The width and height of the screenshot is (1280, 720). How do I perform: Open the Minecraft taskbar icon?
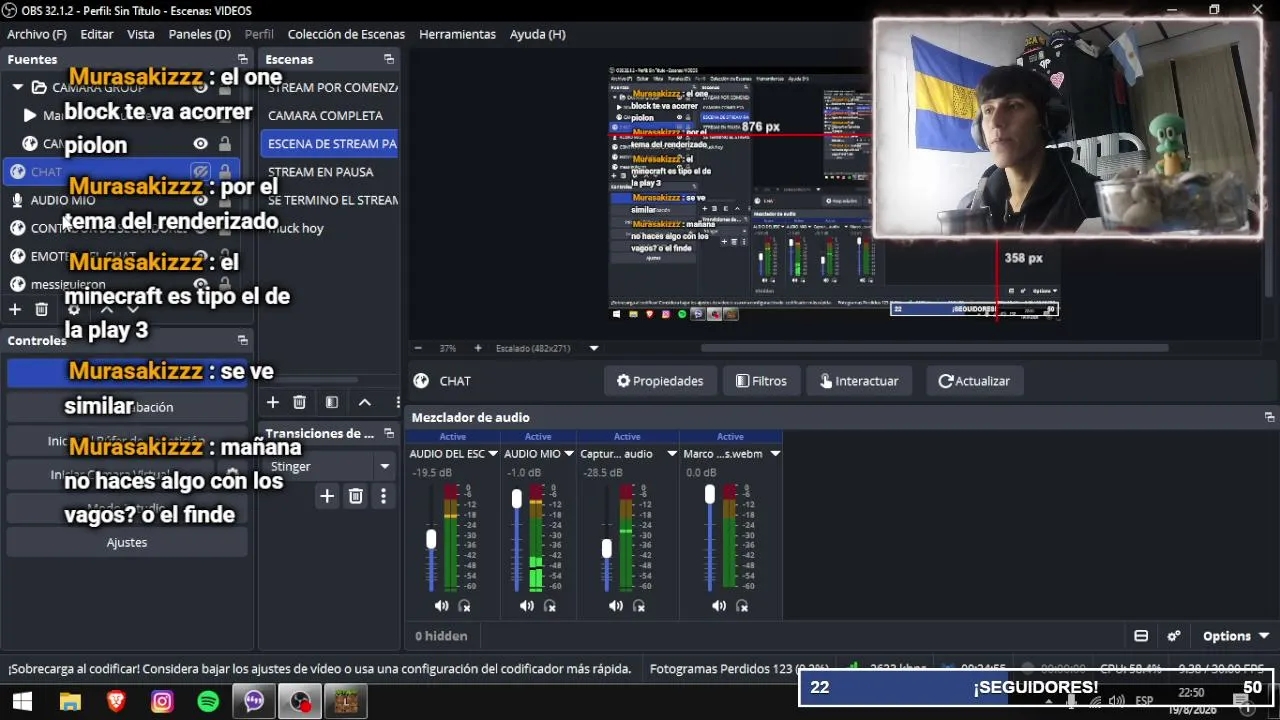tap(346, 702)
